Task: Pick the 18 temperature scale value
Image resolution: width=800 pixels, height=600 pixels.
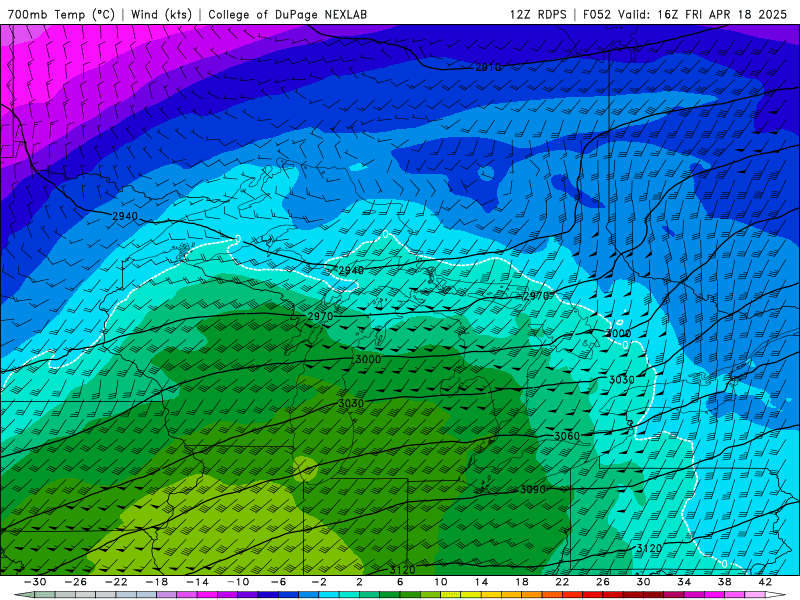Action: point(521,582)
